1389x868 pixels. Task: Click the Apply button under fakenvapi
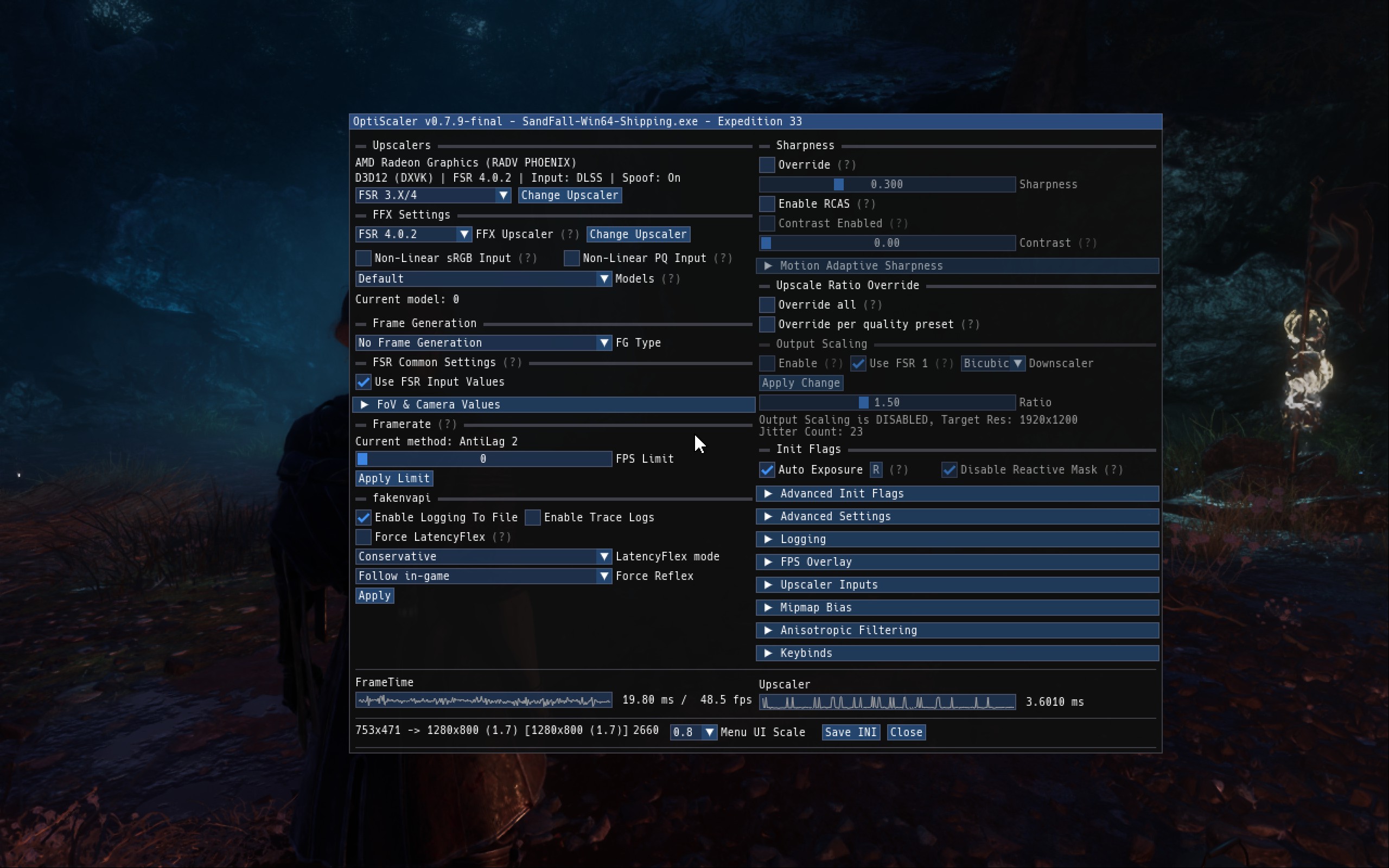coord(374,595)
